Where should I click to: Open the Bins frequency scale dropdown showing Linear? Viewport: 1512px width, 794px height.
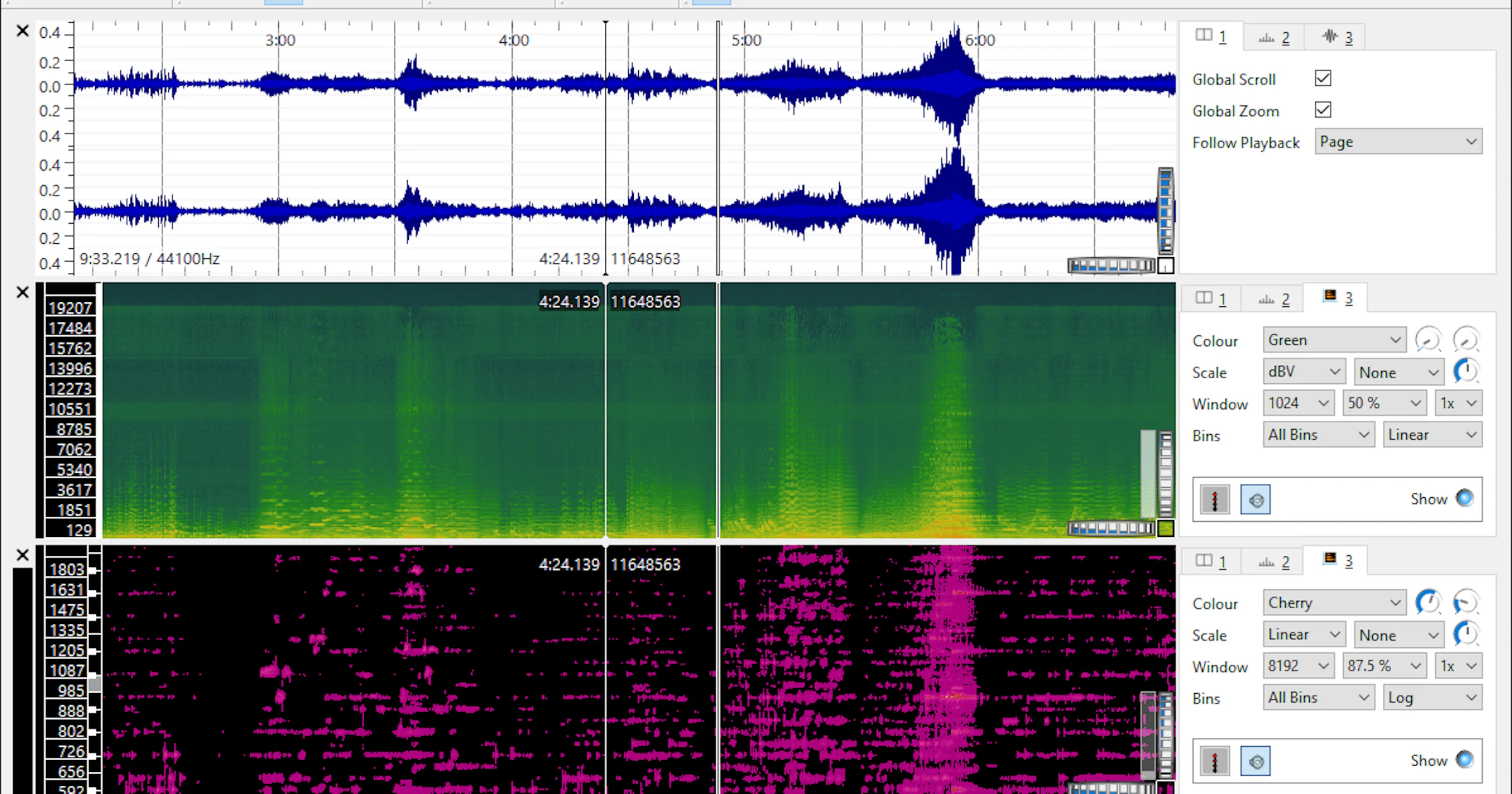pos(1433,435)
